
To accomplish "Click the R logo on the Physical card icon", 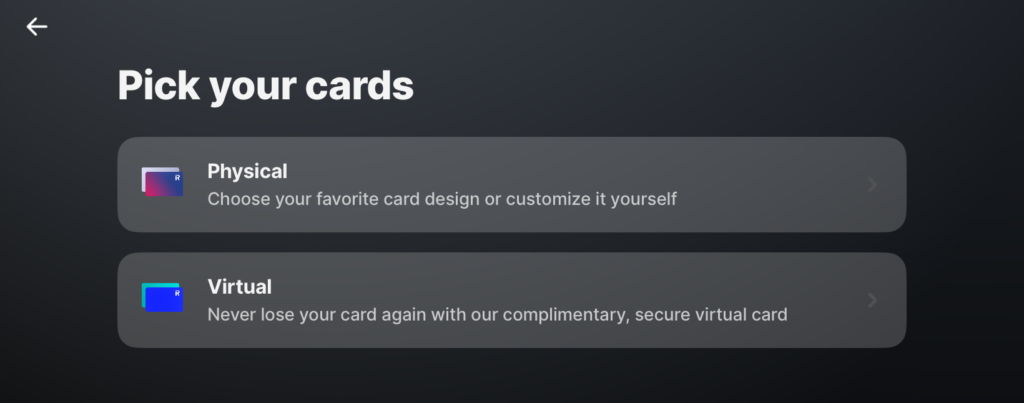I will [177, 177].
